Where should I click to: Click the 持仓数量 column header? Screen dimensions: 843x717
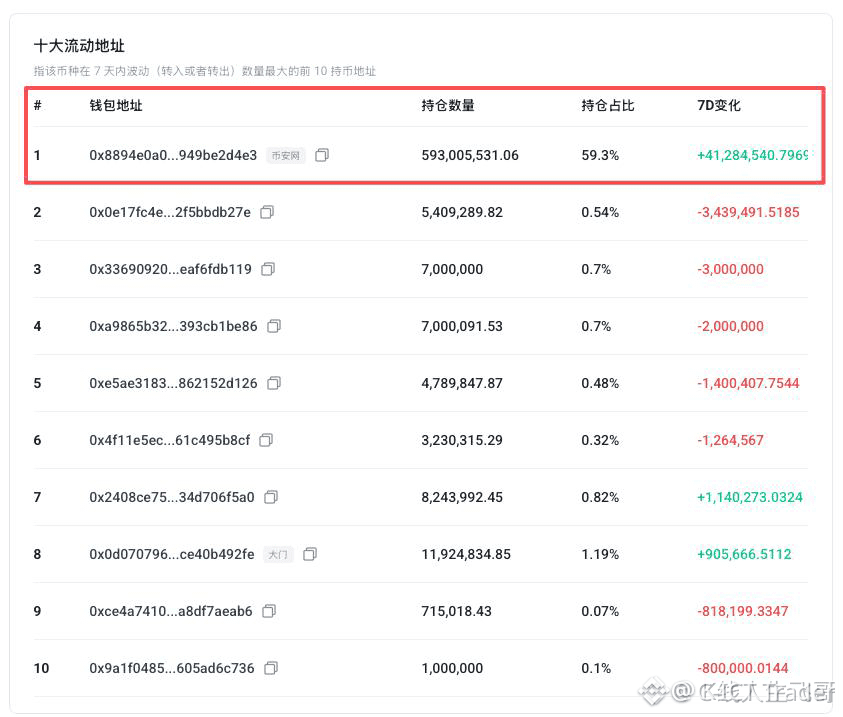tap(448, 105)
